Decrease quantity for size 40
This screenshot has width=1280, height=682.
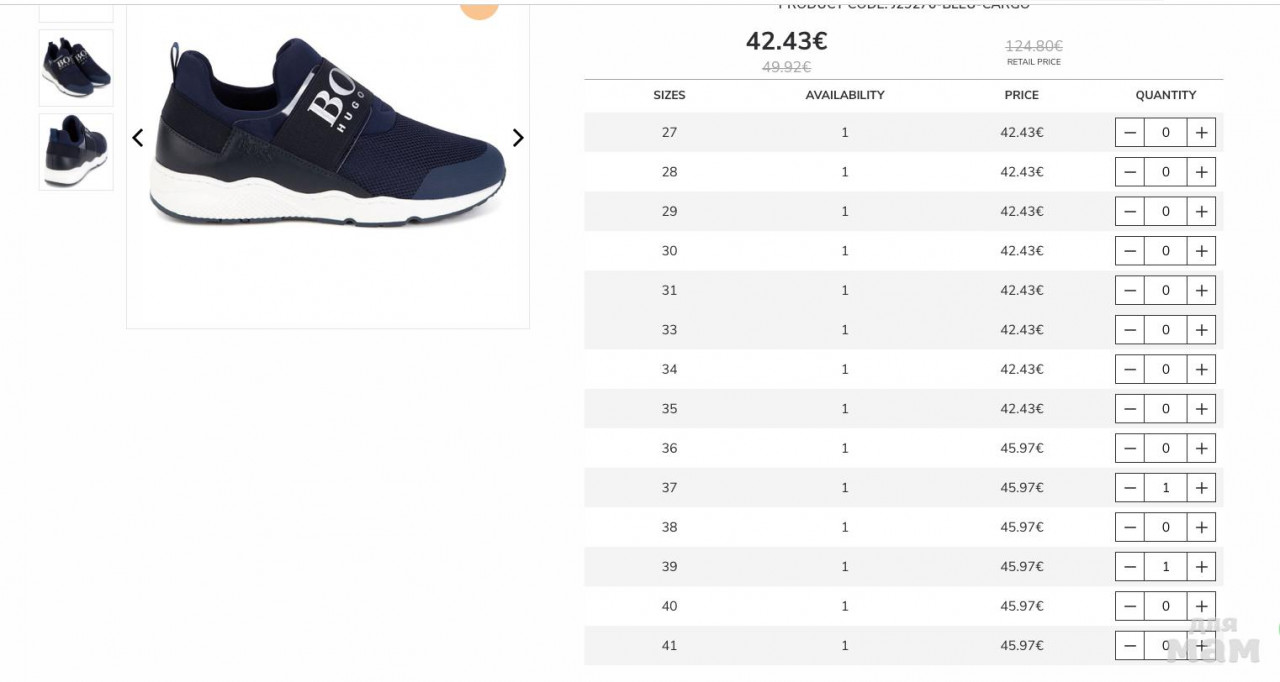1130,606
